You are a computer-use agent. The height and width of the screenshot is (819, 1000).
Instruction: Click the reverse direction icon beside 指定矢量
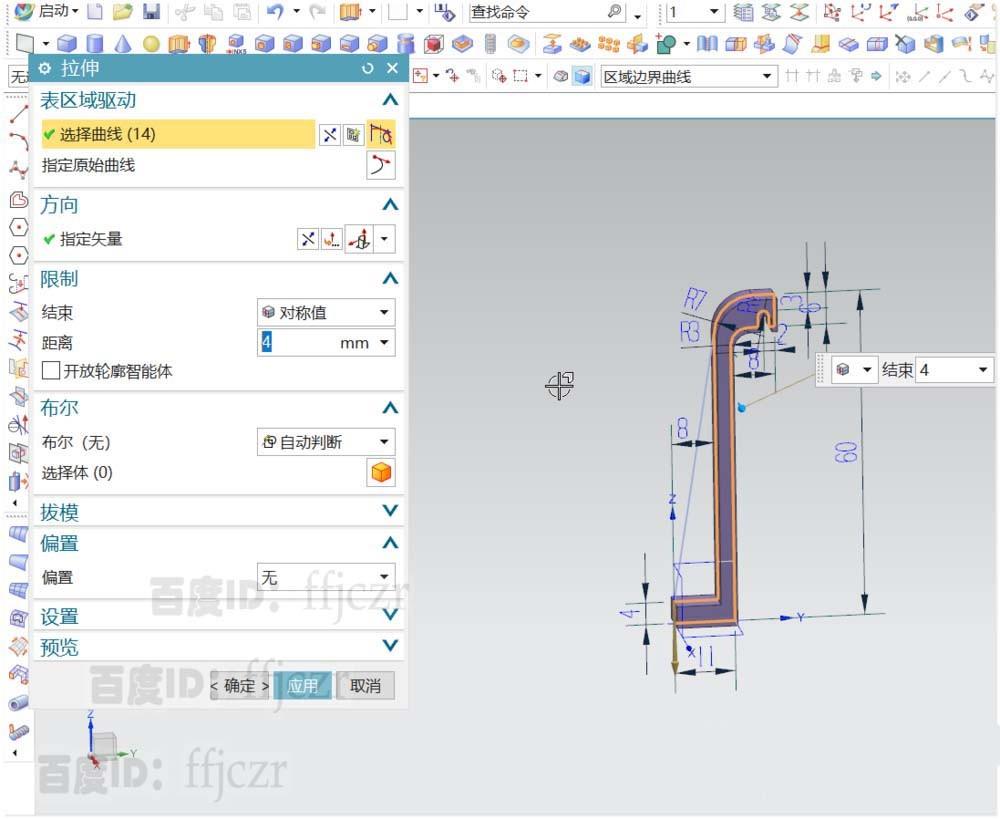point(307,239)
